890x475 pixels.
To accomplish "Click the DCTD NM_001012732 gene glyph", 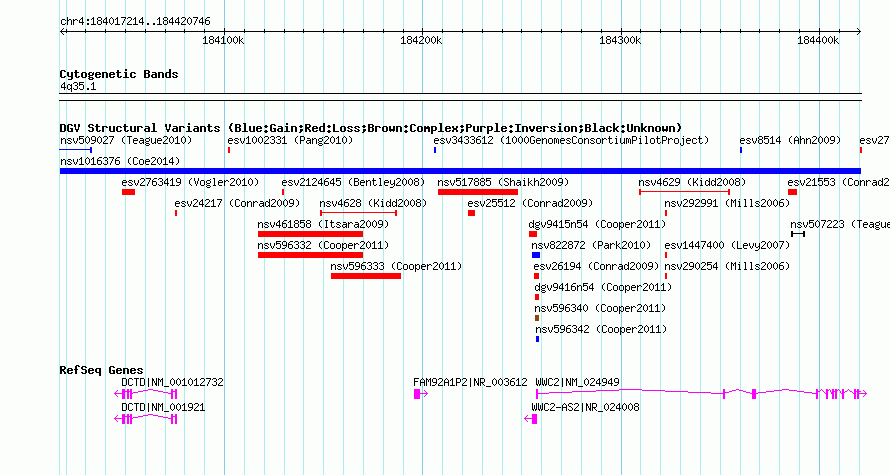I will tap(146, 394).
